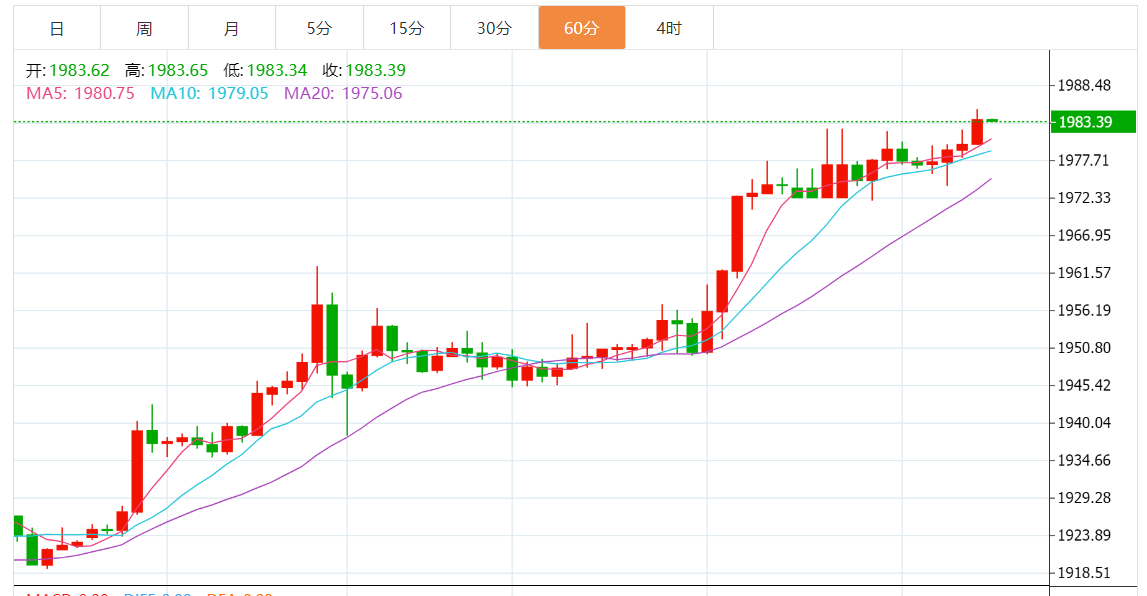Click the 1961.57 price axis label
The width and height of the screenshot is (1147, 596).
pyautogui.click(x=1084, y=273)
